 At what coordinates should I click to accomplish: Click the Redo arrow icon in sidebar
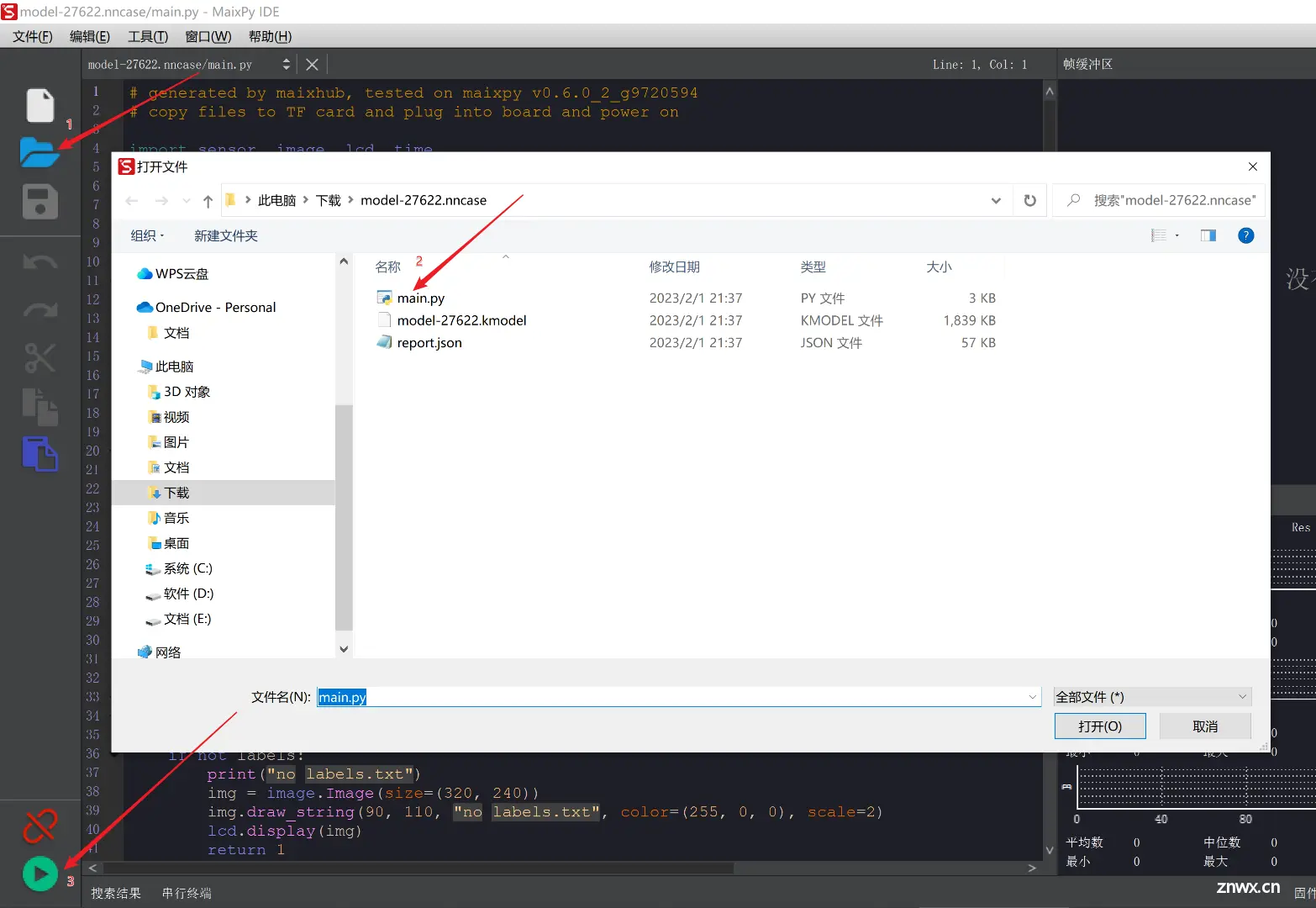39,309
